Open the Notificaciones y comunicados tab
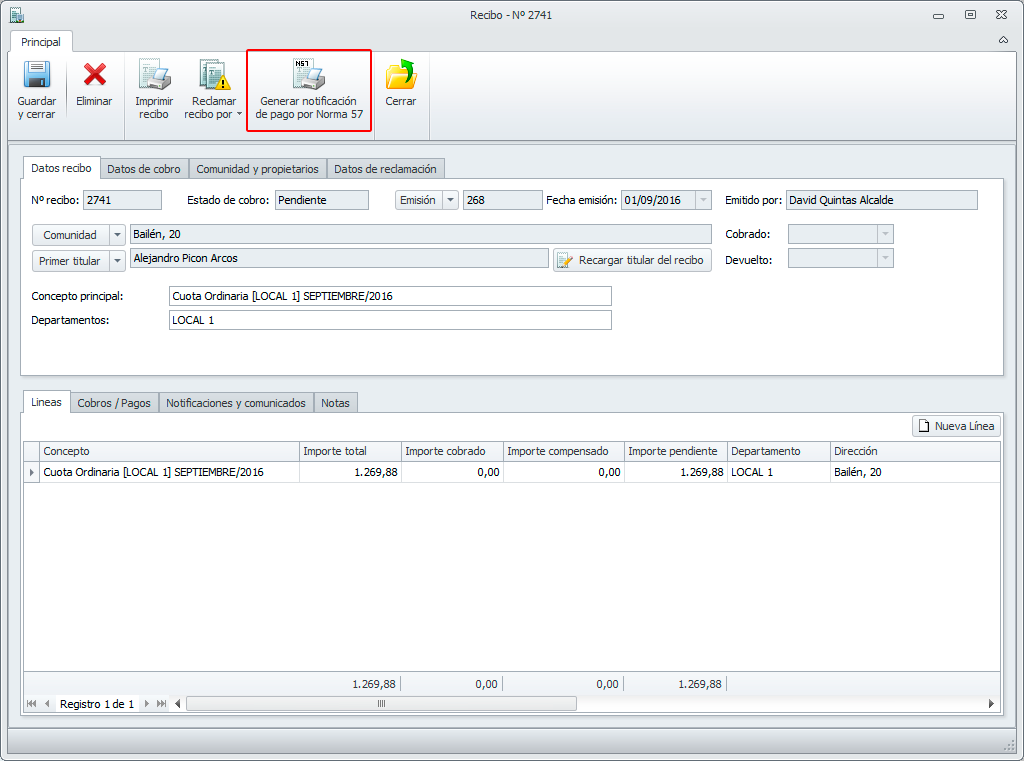 coord(236,403)
